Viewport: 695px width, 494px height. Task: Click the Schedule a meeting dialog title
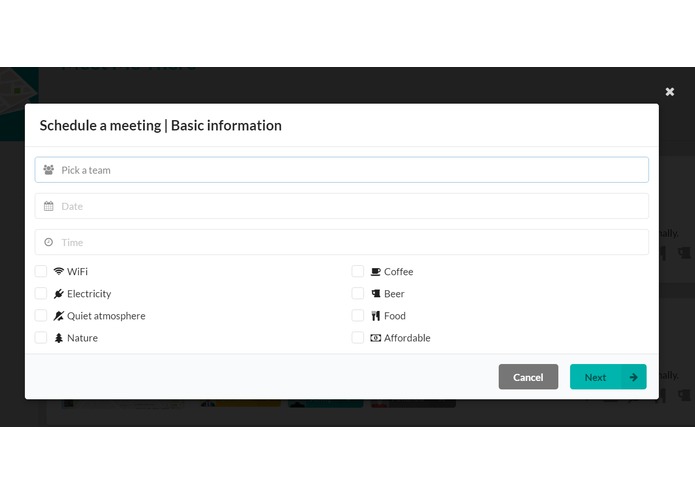point(160,125)
